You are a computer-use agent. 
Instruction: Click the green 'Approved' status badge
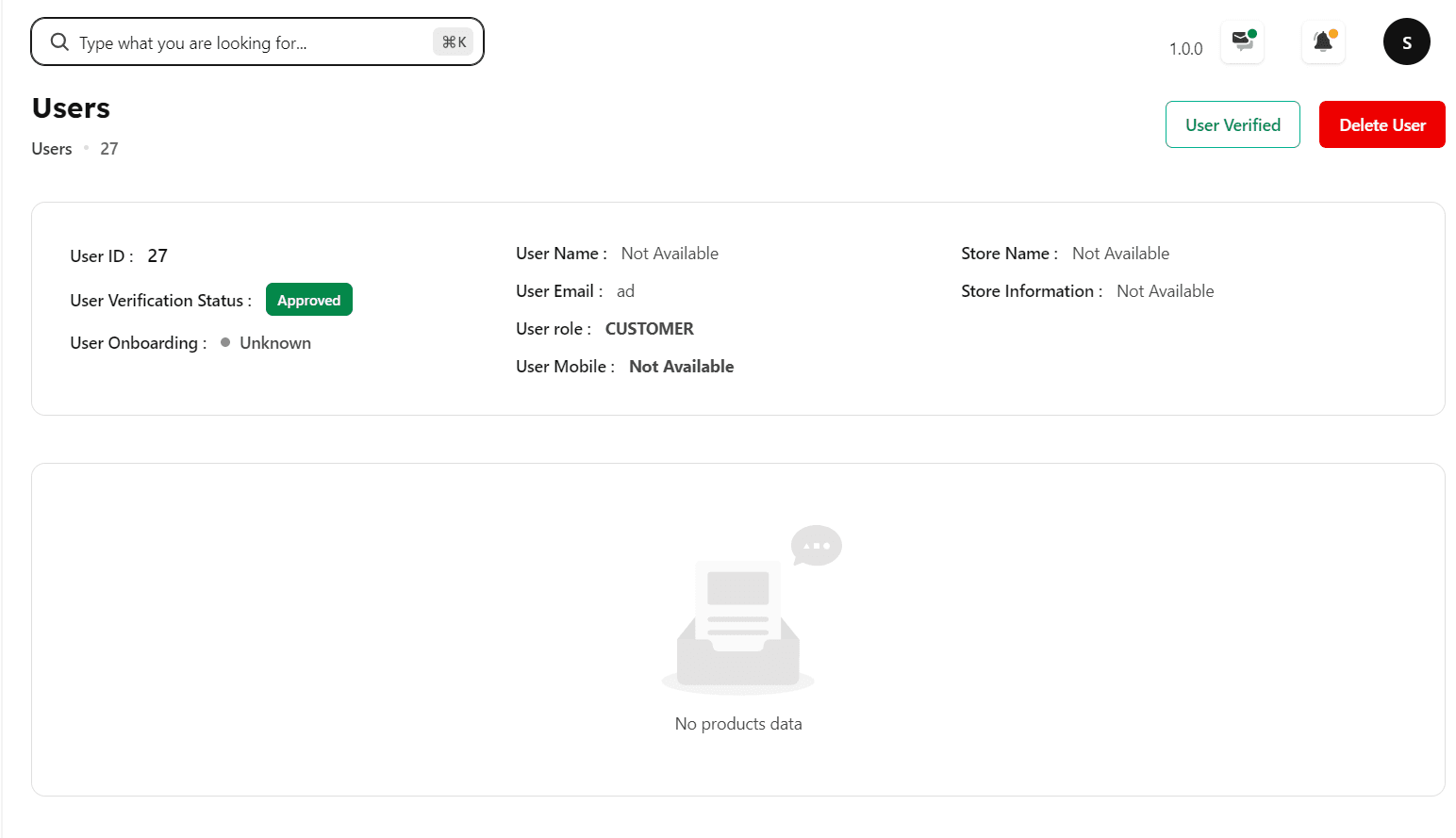tap(308, 300)
